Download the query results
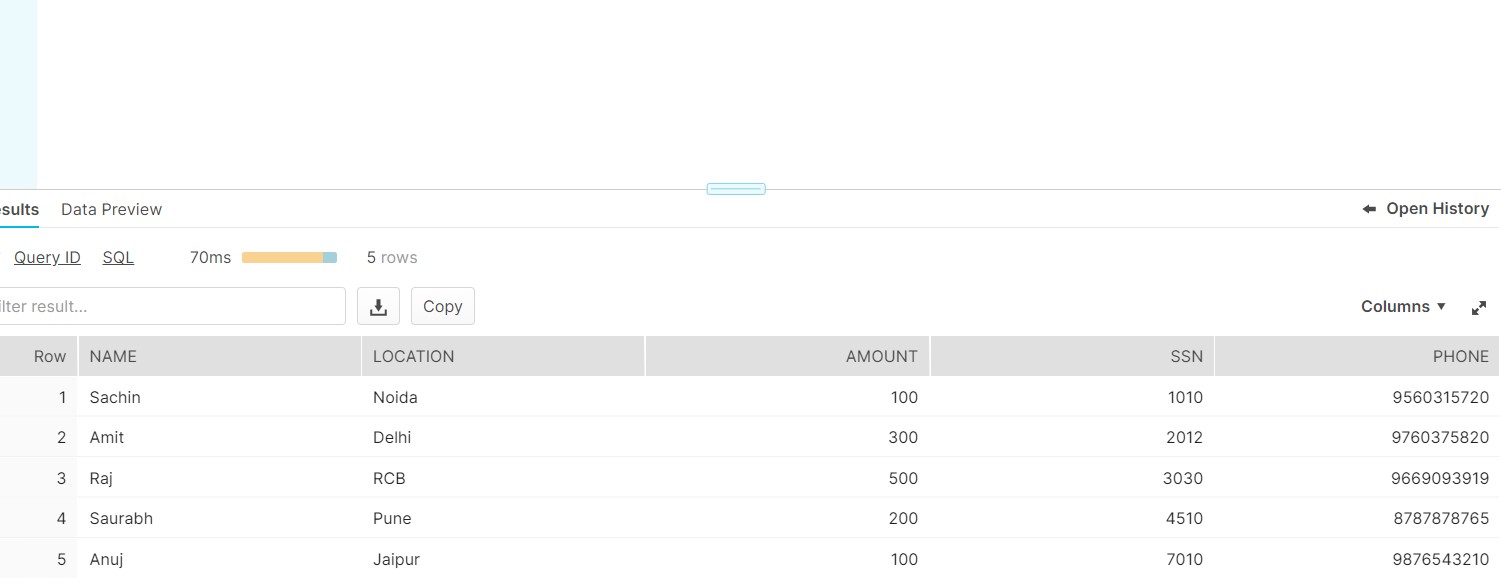 [x=378, y=306]
